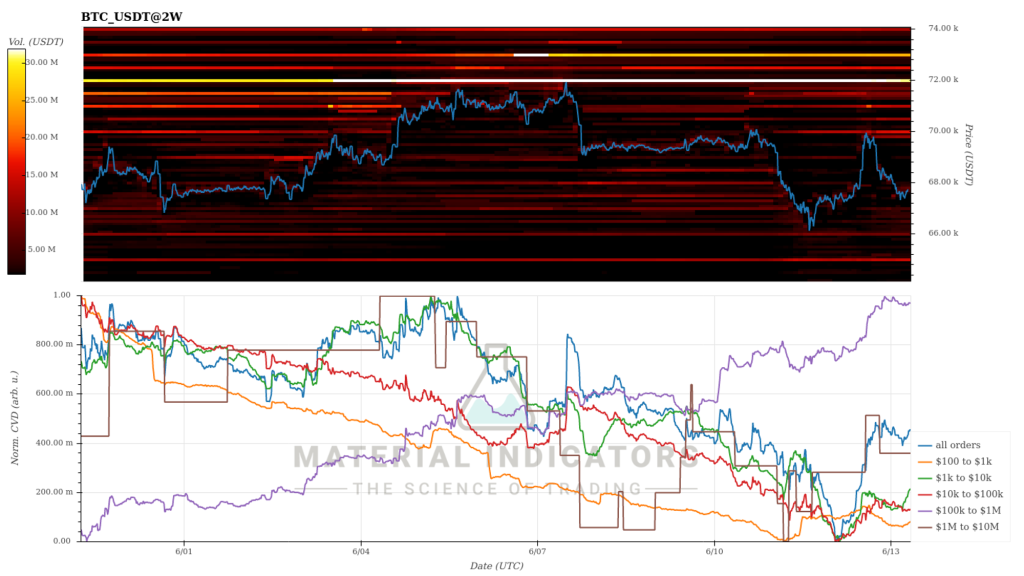Click the "Norm. CVD (arb. u.)" axis title
Image resolution: width=1024 pixels, height=576 pixels.
point(14,419)
